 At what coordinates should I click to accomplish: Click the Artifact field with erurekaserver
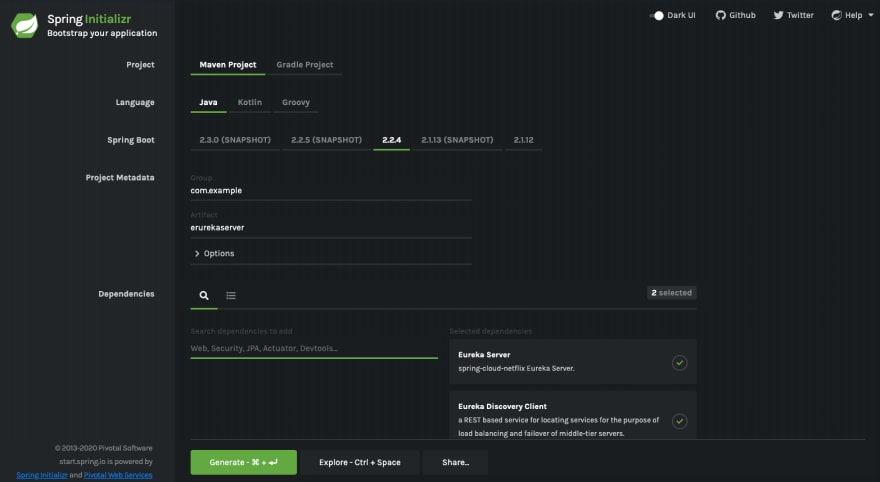[331, 228]
